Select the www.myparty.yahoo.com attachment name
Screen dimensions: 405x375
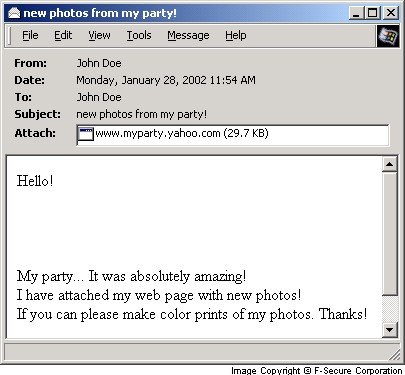coord(182,133)
